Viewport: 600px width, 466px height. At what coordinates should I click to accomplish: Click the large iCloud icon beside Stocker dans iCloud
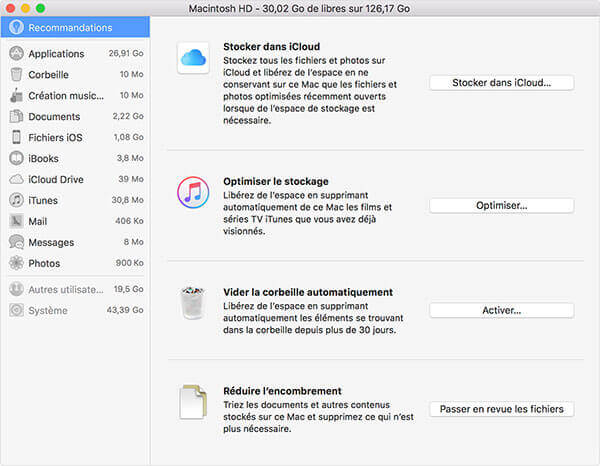pos(193,58)
